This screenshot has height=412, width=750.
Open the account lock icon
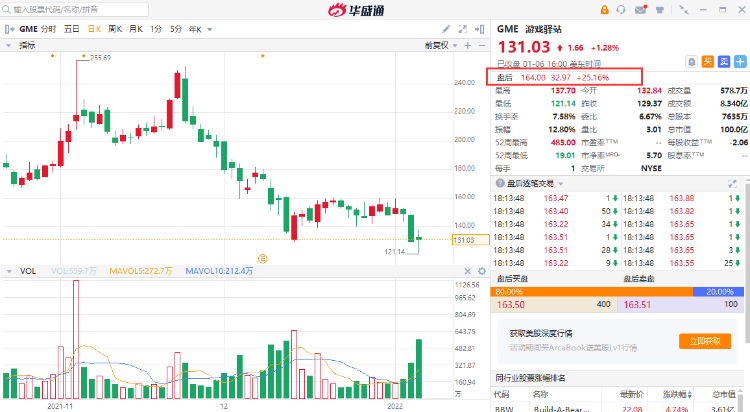(x=604, y=10)
